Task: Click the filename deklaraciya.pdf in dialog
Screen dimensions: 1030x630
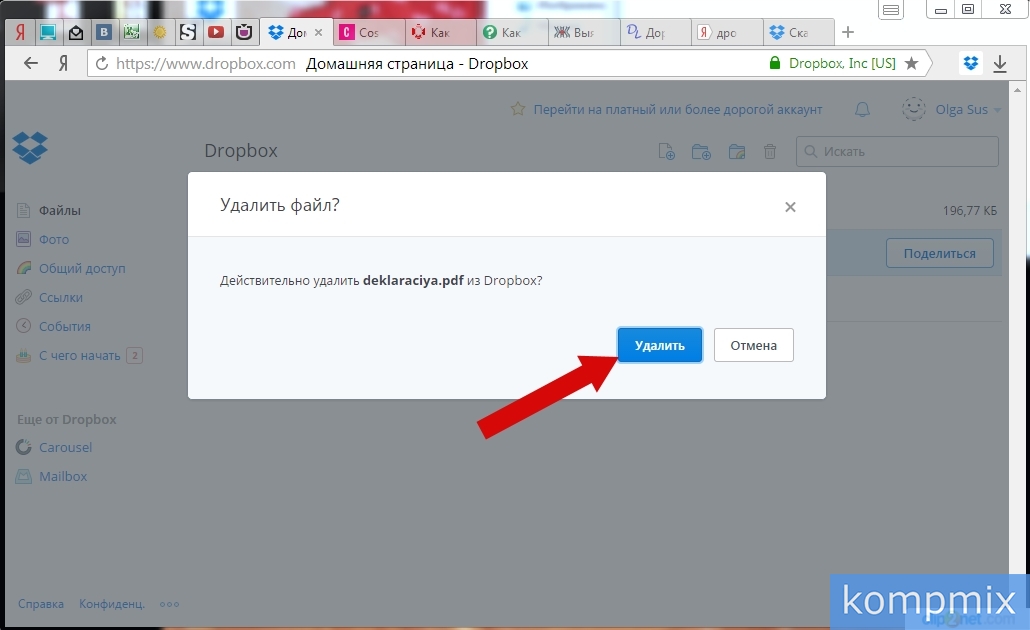Action: pos(413,281)
